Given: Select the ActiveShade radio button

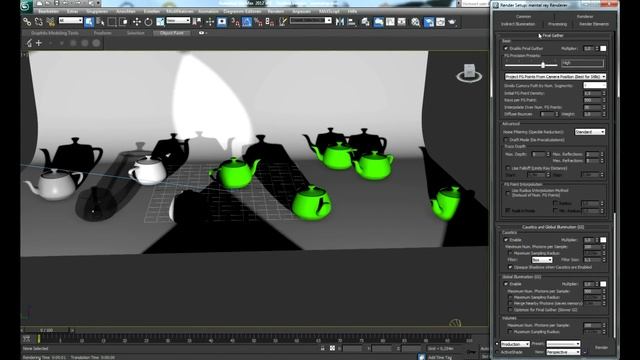Looking at the screenshot, I should point(498,352).
